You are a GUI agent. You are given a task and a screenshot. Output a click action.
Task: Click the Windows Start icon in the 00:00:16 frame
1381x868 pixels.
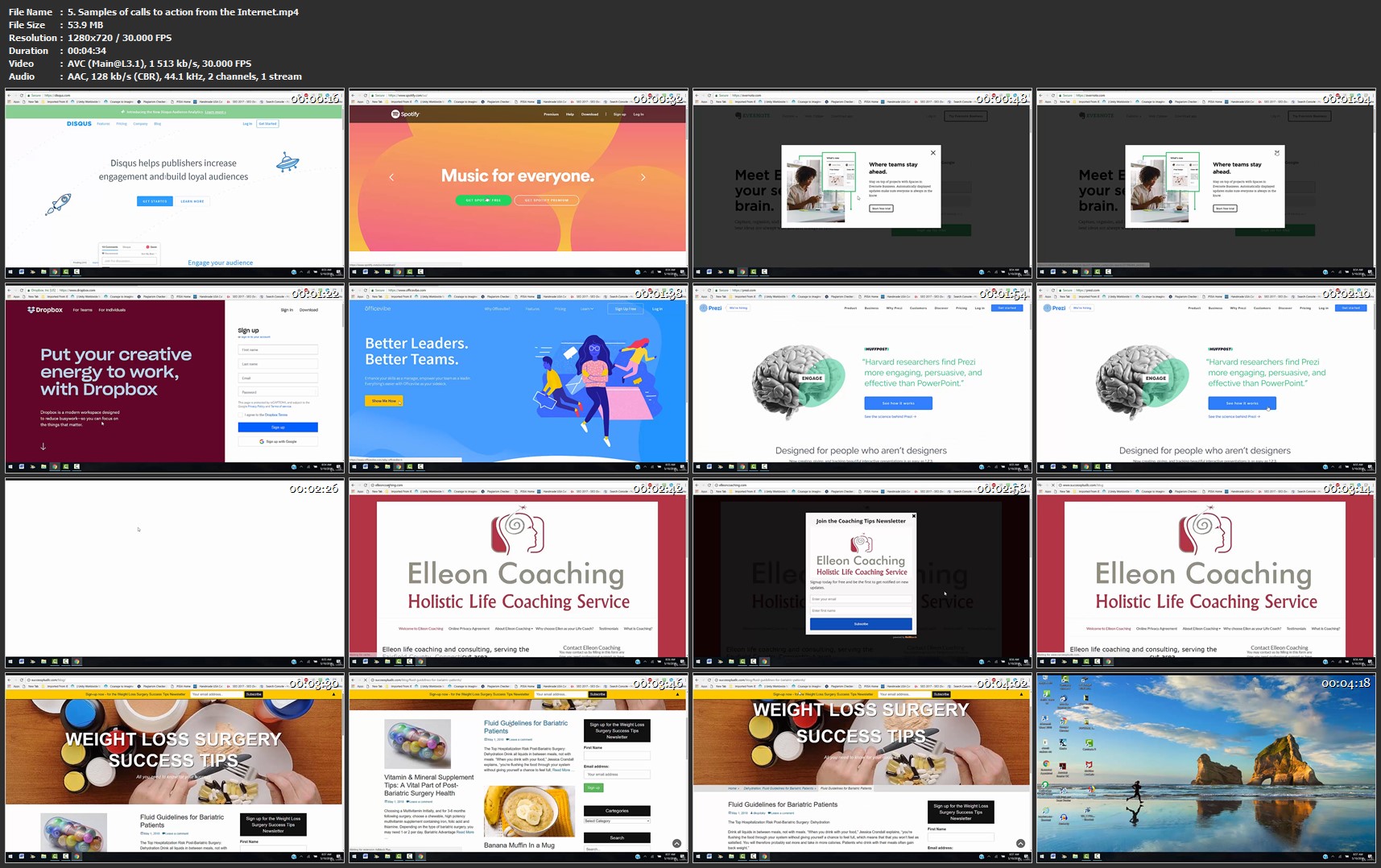pos(10,272)
